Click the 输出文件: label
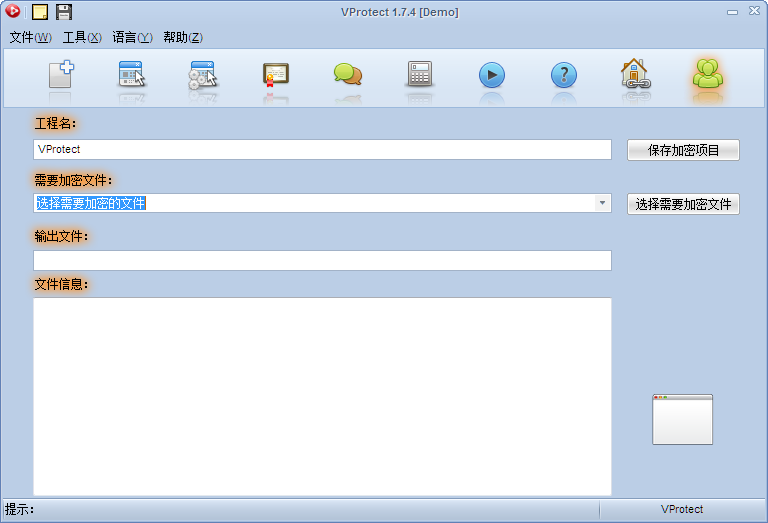 pos(61,237)
